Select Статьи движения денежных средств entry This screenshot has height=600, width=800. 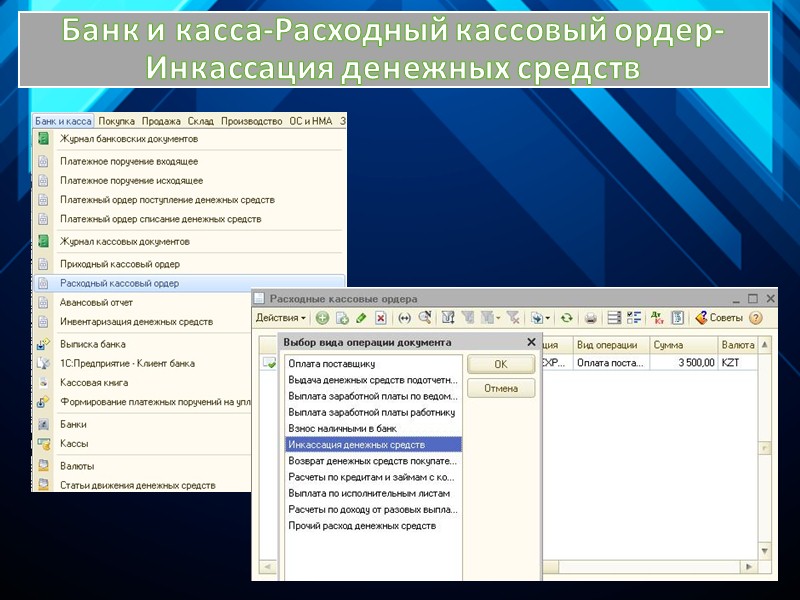coord(143,485)
